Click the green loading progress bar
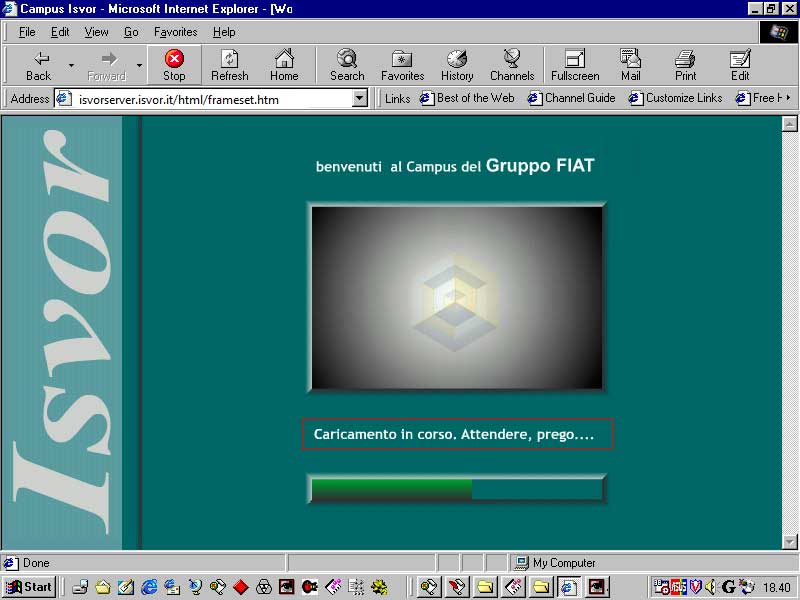 pos(391,489)
